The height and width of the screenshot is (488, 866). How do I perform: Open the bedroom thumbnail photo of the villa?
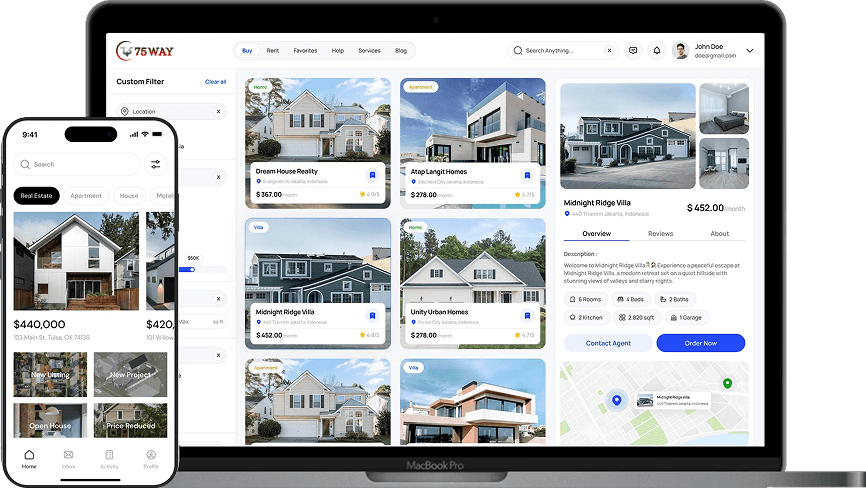pyautogui.click(x=723, y=108)
